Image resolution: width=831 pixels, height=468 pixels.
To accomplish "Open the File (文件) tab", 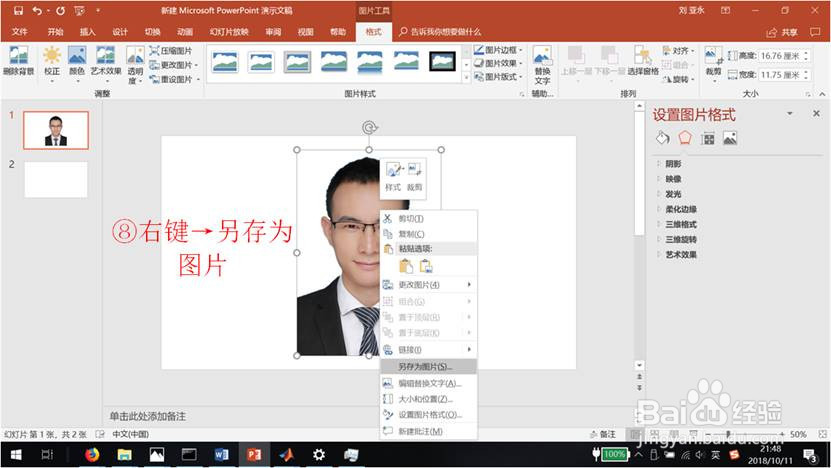I will coord(20,32).
